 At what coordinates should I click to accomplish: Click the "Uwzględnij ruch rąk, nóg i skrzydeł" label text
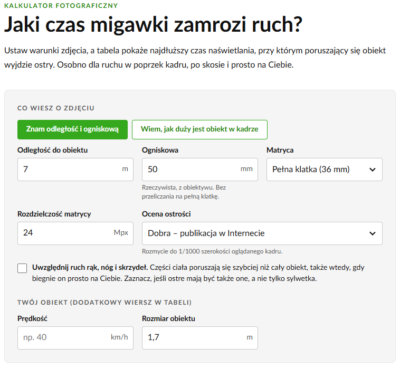point(90,267)
